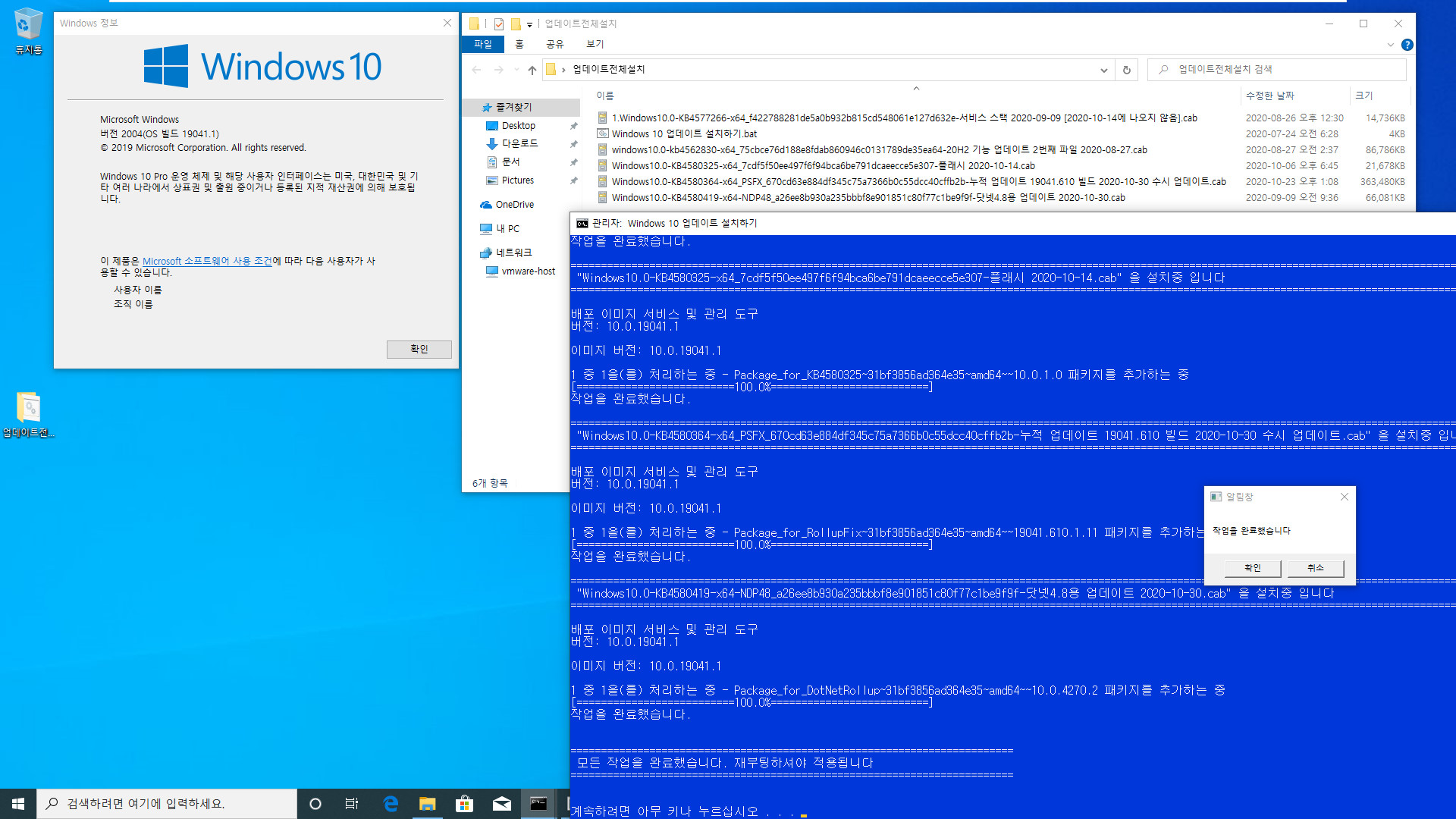Close the 알림창 popup
Viewport: 1456px width, 819px height.
pyautogui.click(x=1345, y=497)
